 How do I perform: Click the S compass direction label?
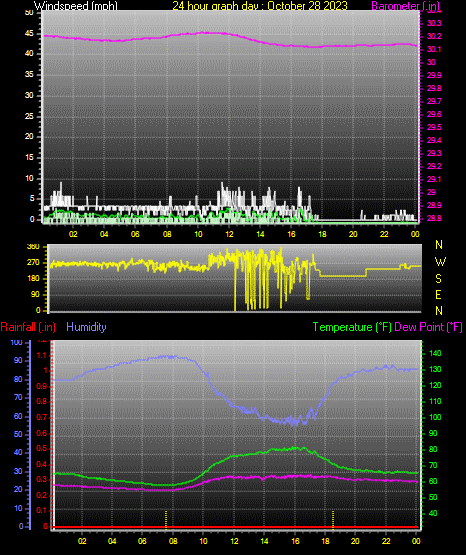(438, 279)
